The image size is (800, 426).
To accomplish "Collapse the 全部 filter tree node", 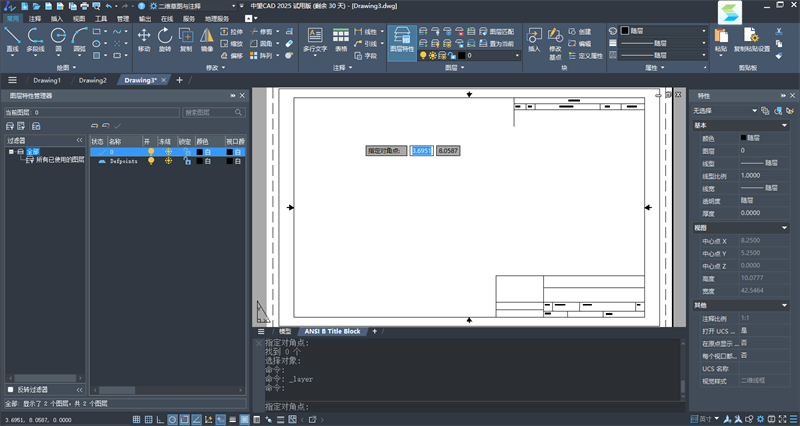I will pyautogui.click(x=11, y=152).
